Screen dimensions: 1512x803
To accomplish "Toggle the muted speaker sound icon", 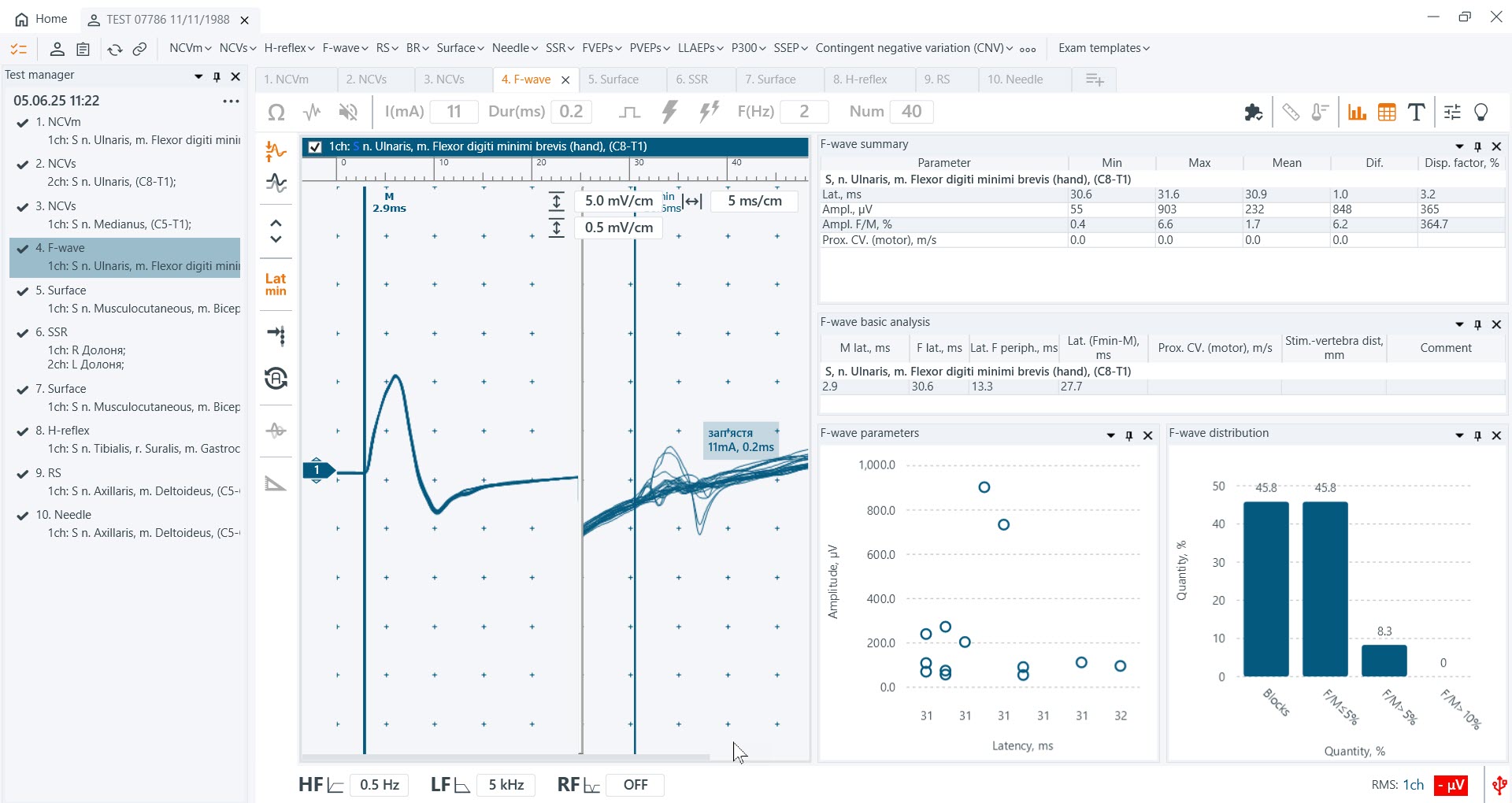I will tap(348, 112).
